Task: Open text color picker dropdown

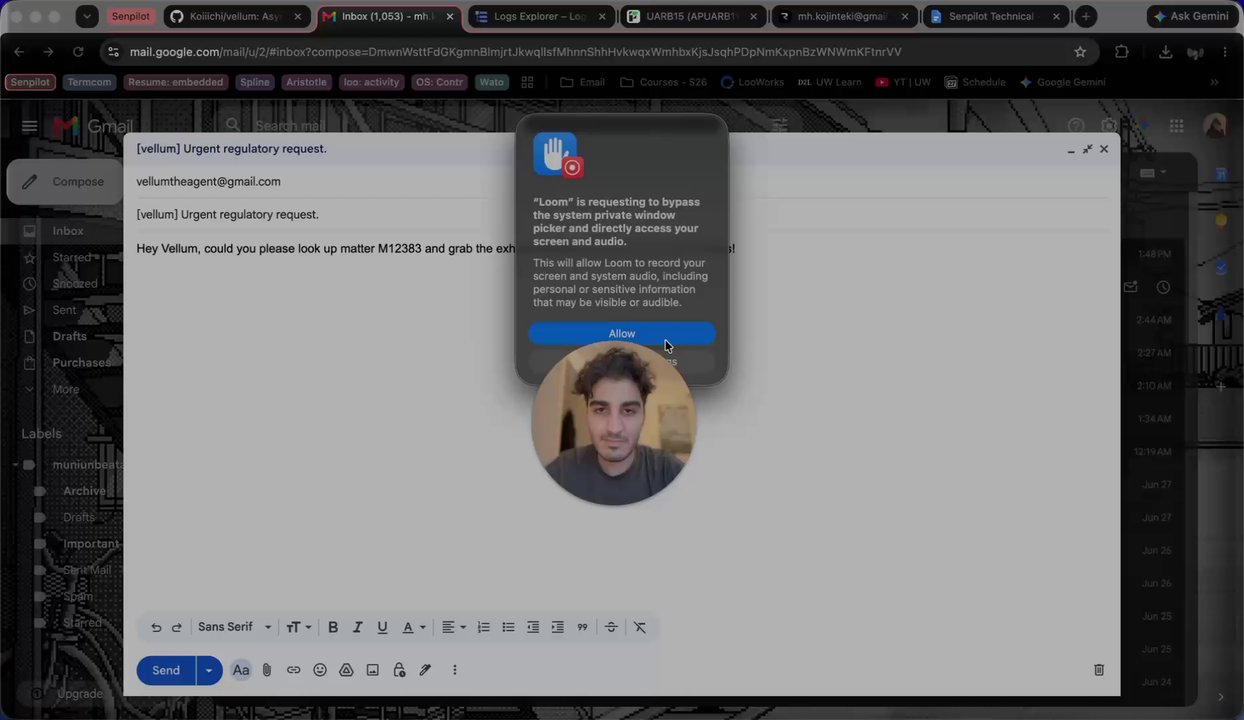Action: tap(414, 627)
